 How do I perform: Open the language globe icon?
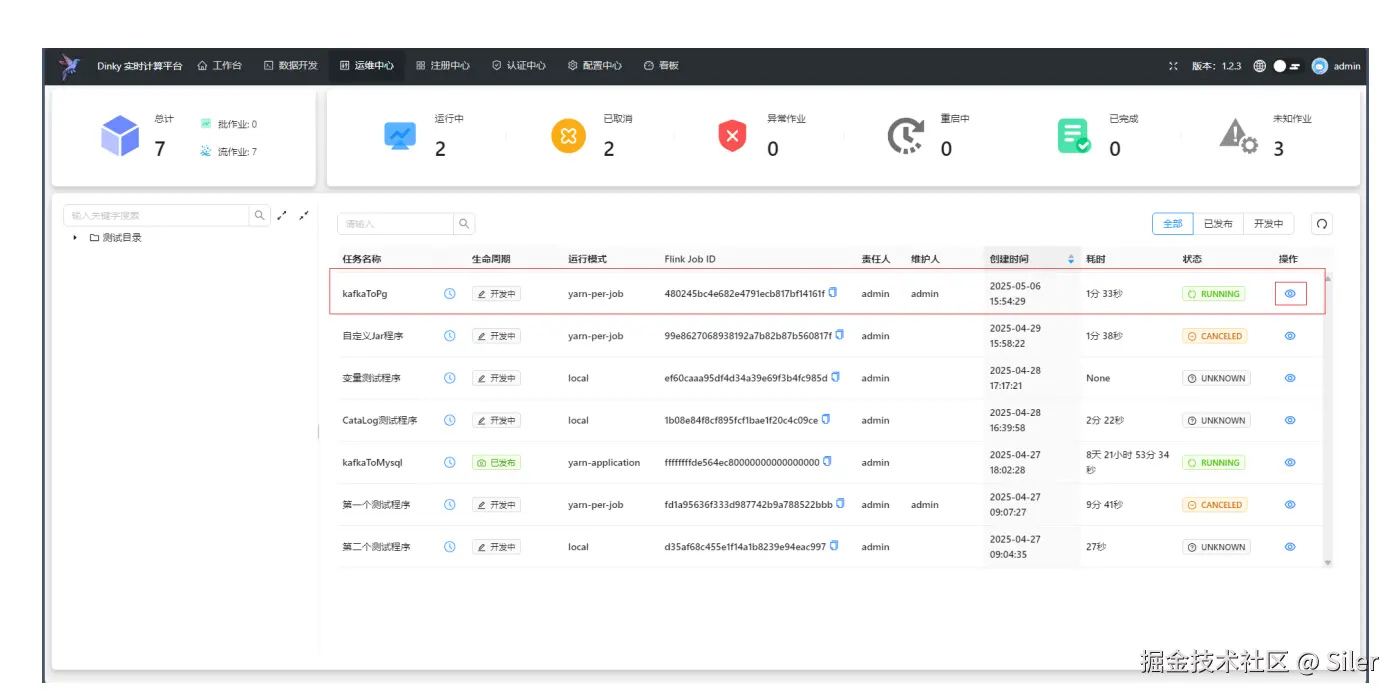[x=1260, y=66]
